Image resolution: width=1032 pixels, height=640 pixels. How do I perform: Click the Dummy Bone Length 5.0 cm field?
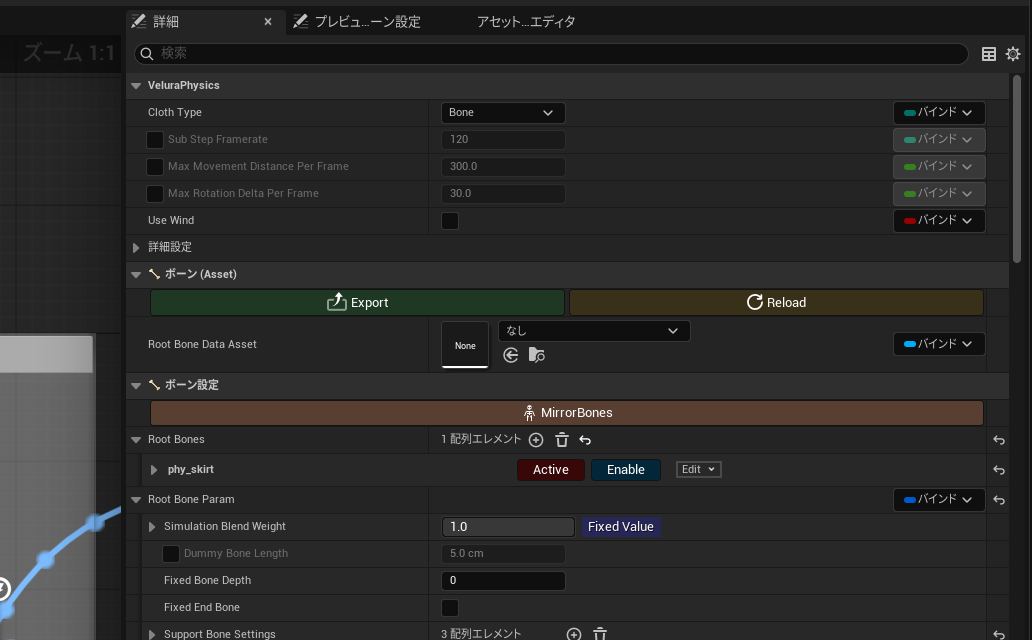click(x=503, y=554)
